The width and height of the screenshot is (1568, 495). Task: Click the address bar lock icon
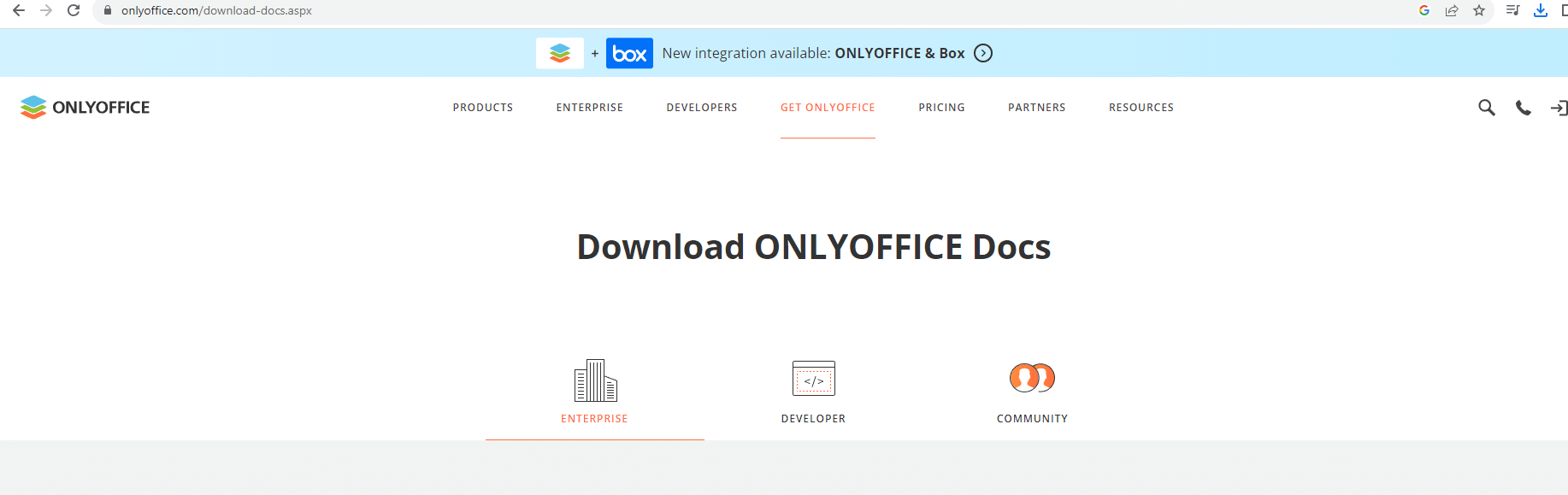108,10
